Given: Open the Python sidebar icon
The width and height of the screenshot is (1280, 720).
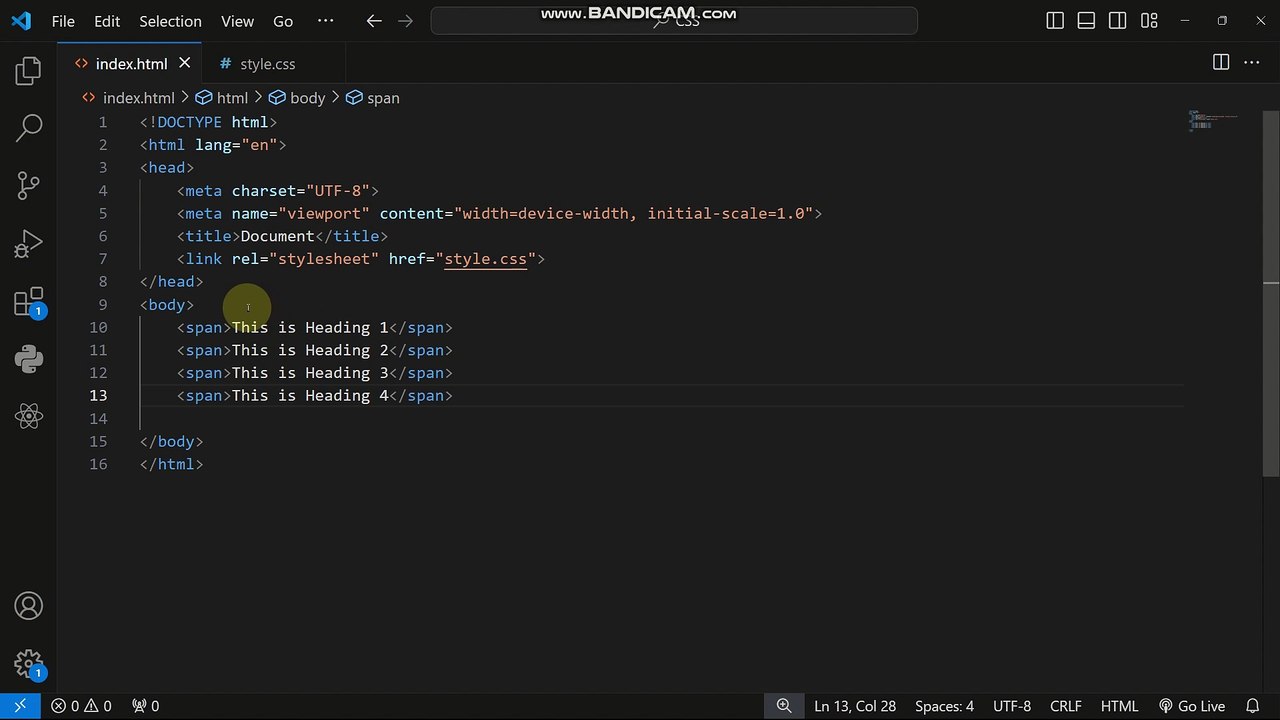Looking at the screenshot, I should [x=28, y=359].
